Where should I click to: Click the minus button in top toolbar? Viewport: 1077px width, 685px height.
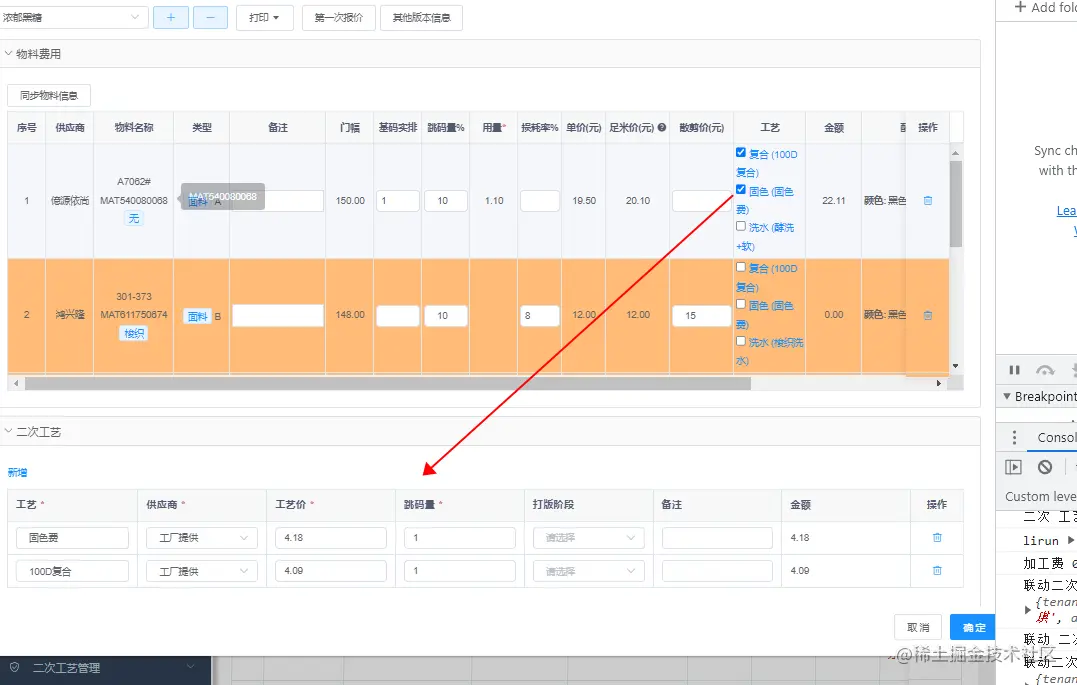coord(210,17)
